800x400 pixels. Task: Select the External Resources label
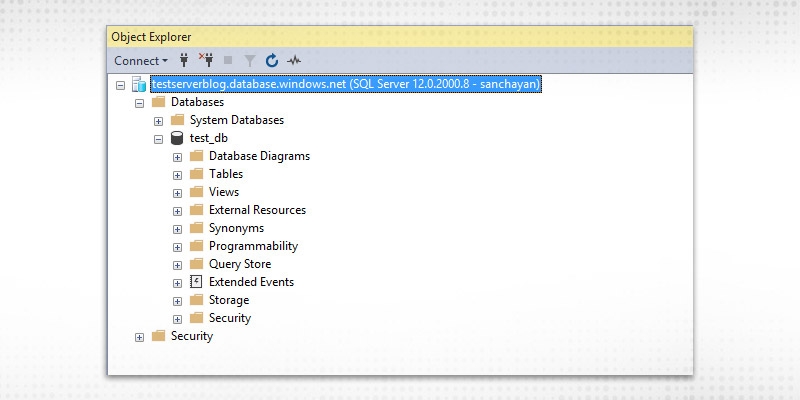click(x=258, y=210)
